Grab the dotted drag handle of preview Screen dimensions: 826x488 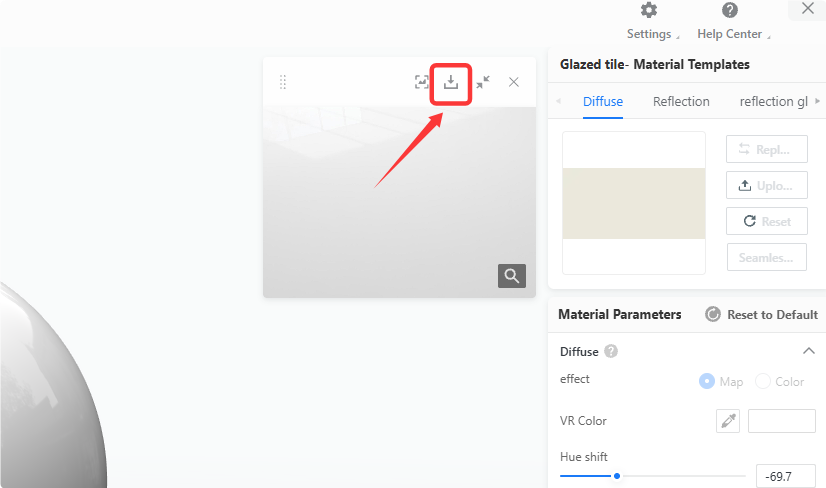(283, 82)
